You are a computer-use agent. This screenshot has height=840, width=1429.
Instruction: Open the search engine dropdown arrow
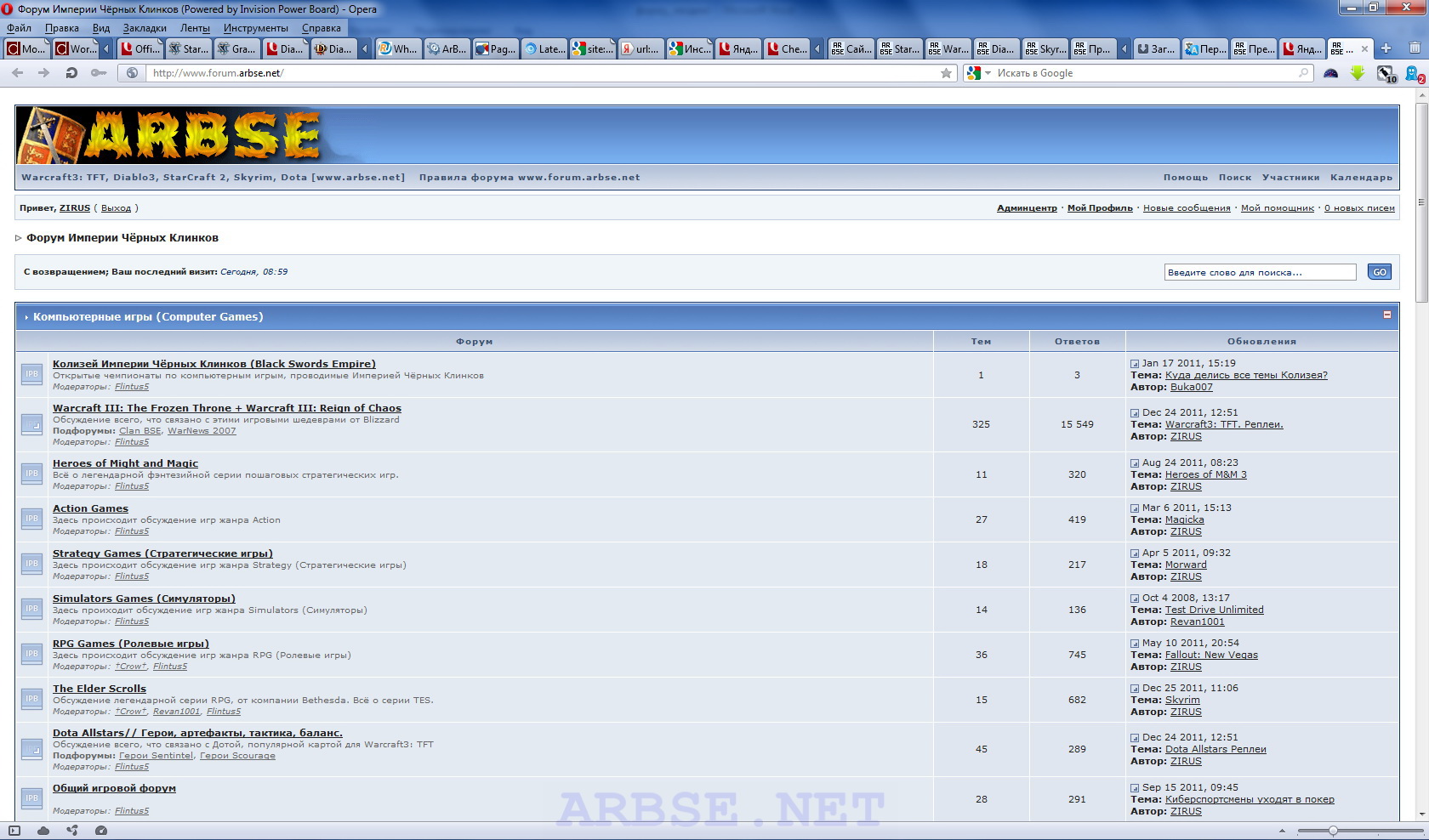[988, 73]
